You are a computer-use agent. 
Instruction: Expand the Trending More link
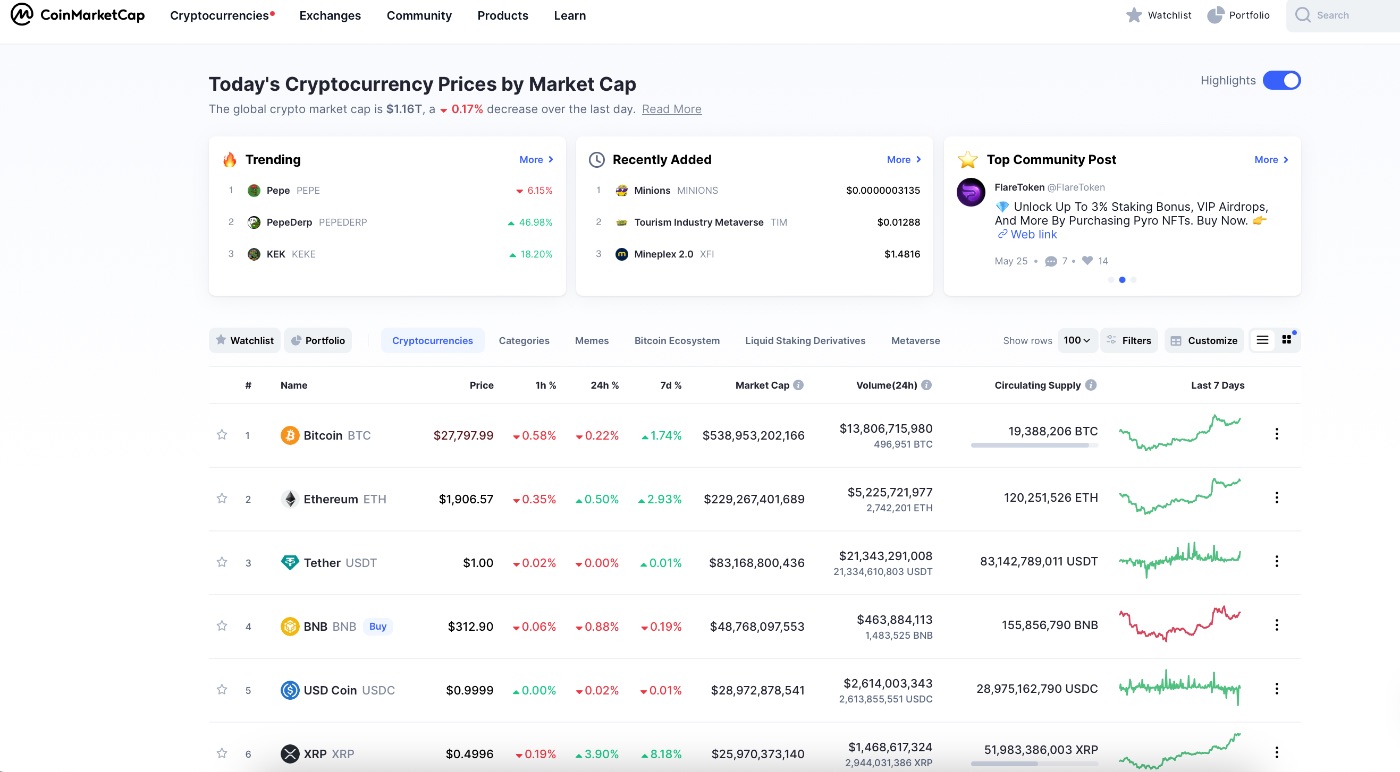pyautogui.click(x=536, y=160)
